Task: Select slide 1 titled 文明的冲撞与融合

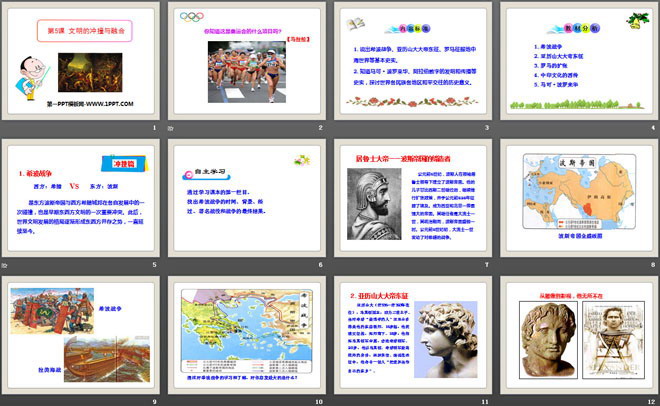Action: click(x=82, y=63)
